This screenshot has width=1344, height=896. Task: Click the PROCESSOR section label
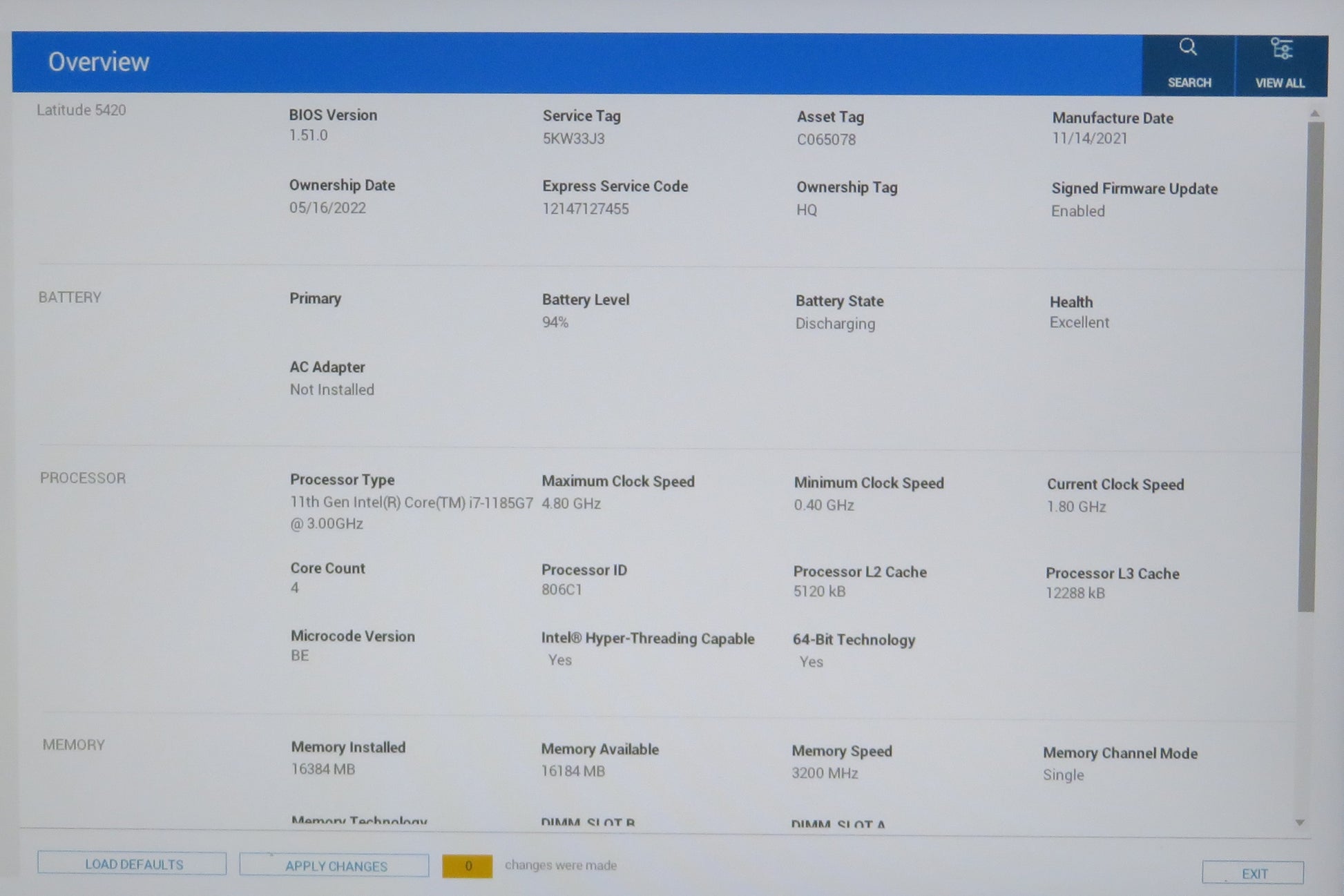[83, 478]
